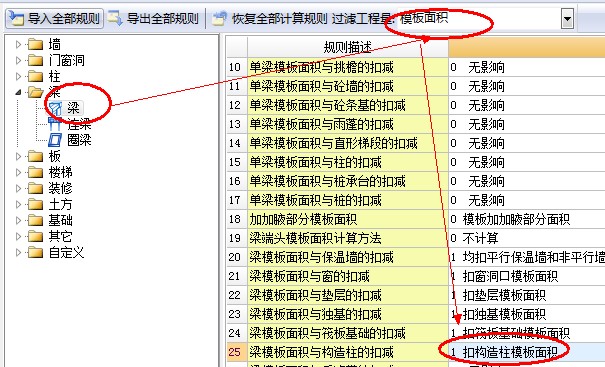Viewport: 605px width, 367px height.
Task: Expand the 装修 tree node
Action: click(x=18, y=188)
